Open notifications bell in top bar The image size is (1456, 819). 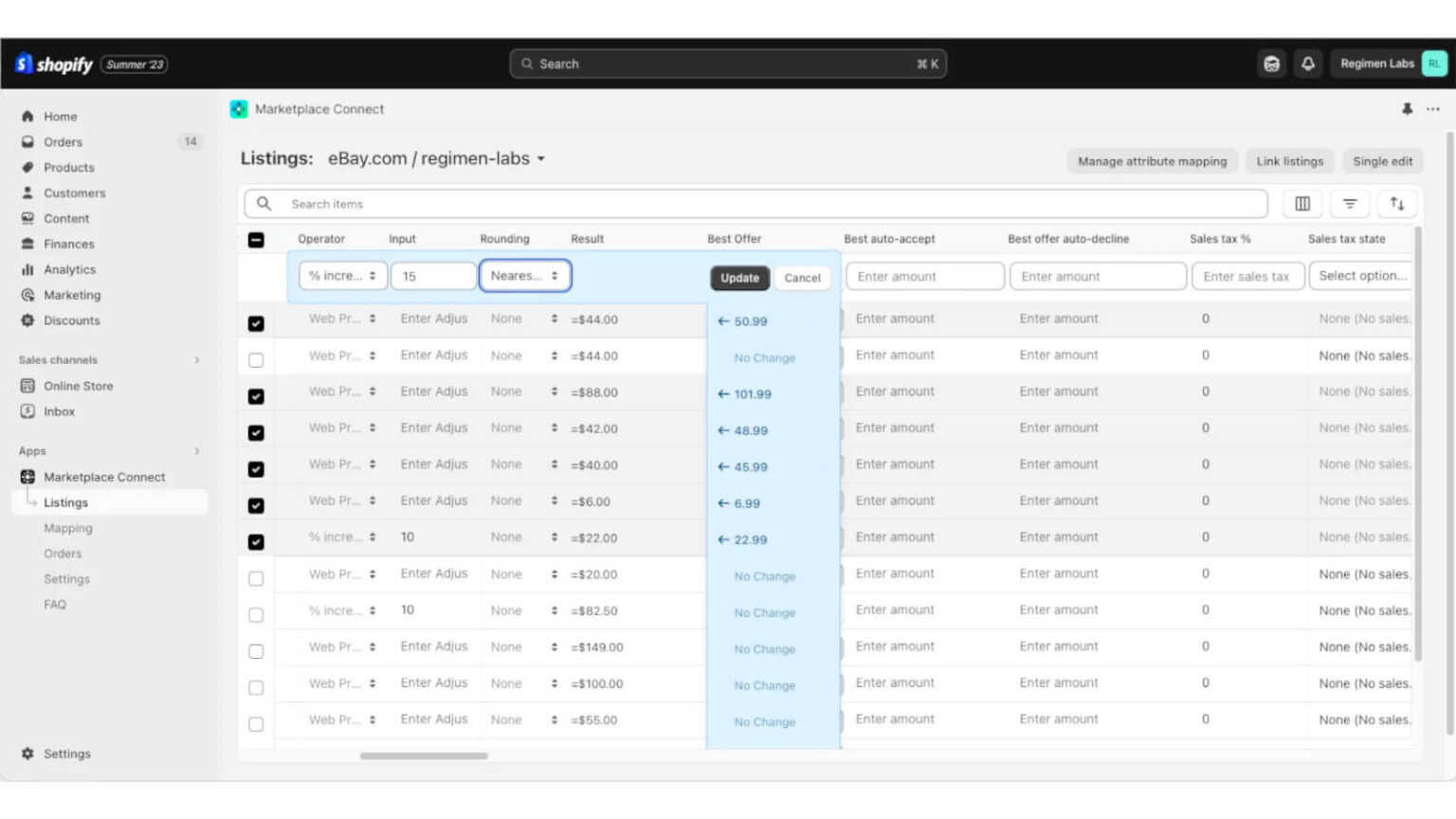click(x=1309, y=64)
